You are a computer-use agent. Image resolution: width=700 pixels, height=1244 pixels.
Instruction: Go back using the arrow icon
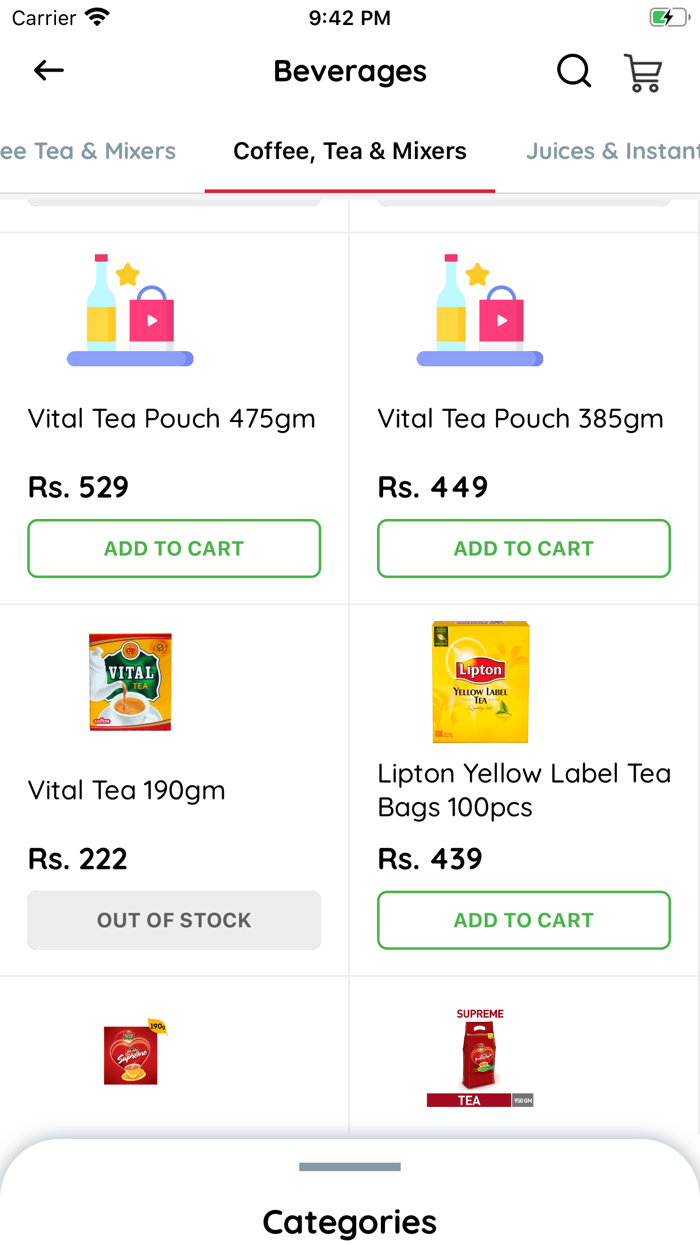pos(48,71)
